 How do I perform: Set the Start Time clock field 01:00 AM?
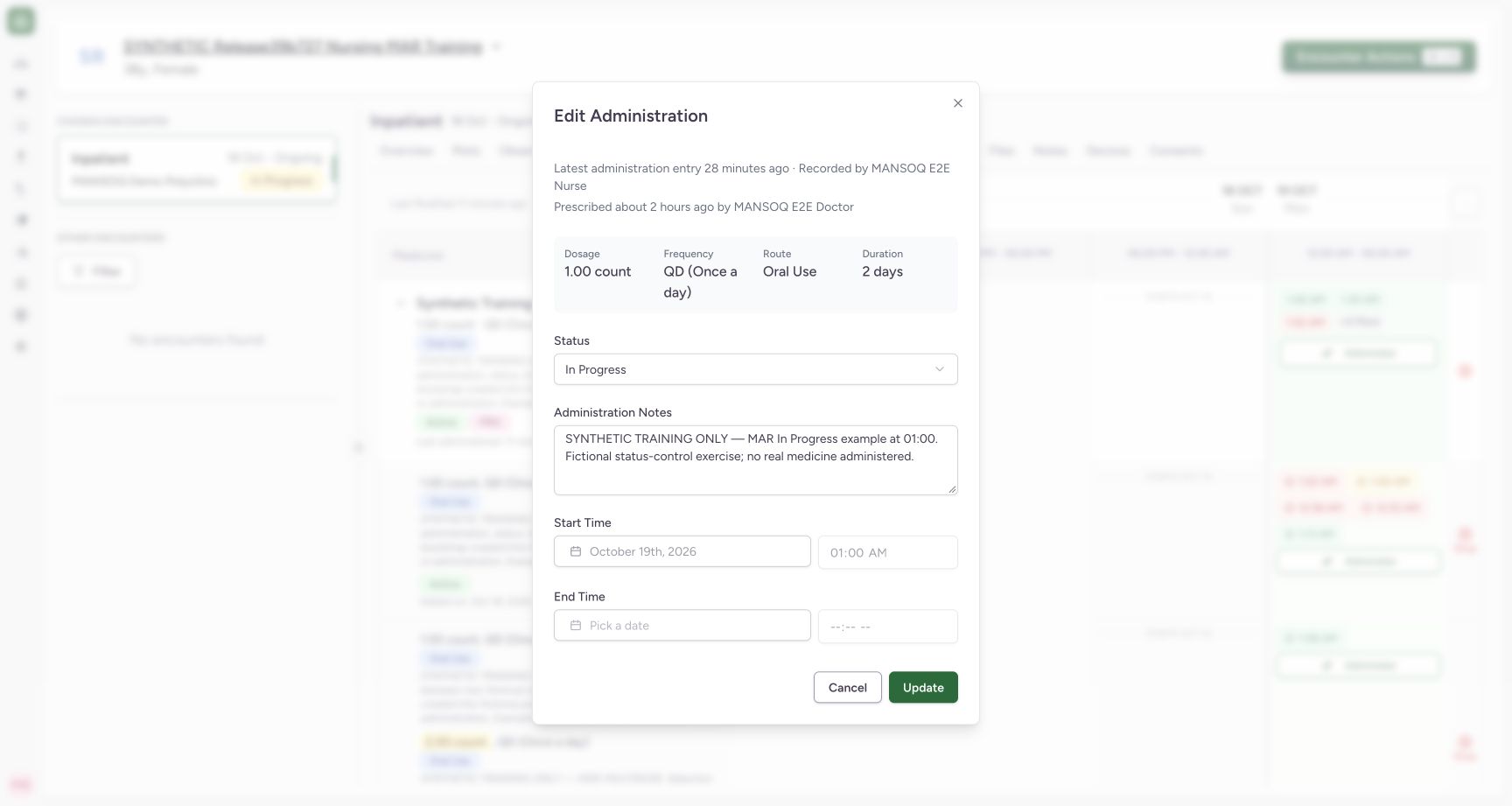(x=887, y=552)
